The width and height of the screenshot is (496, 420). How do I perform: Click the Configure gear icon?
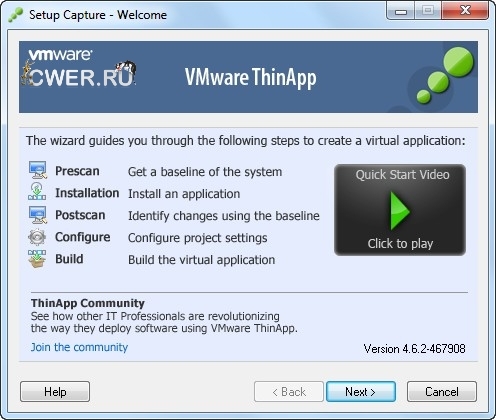point(37,237)
